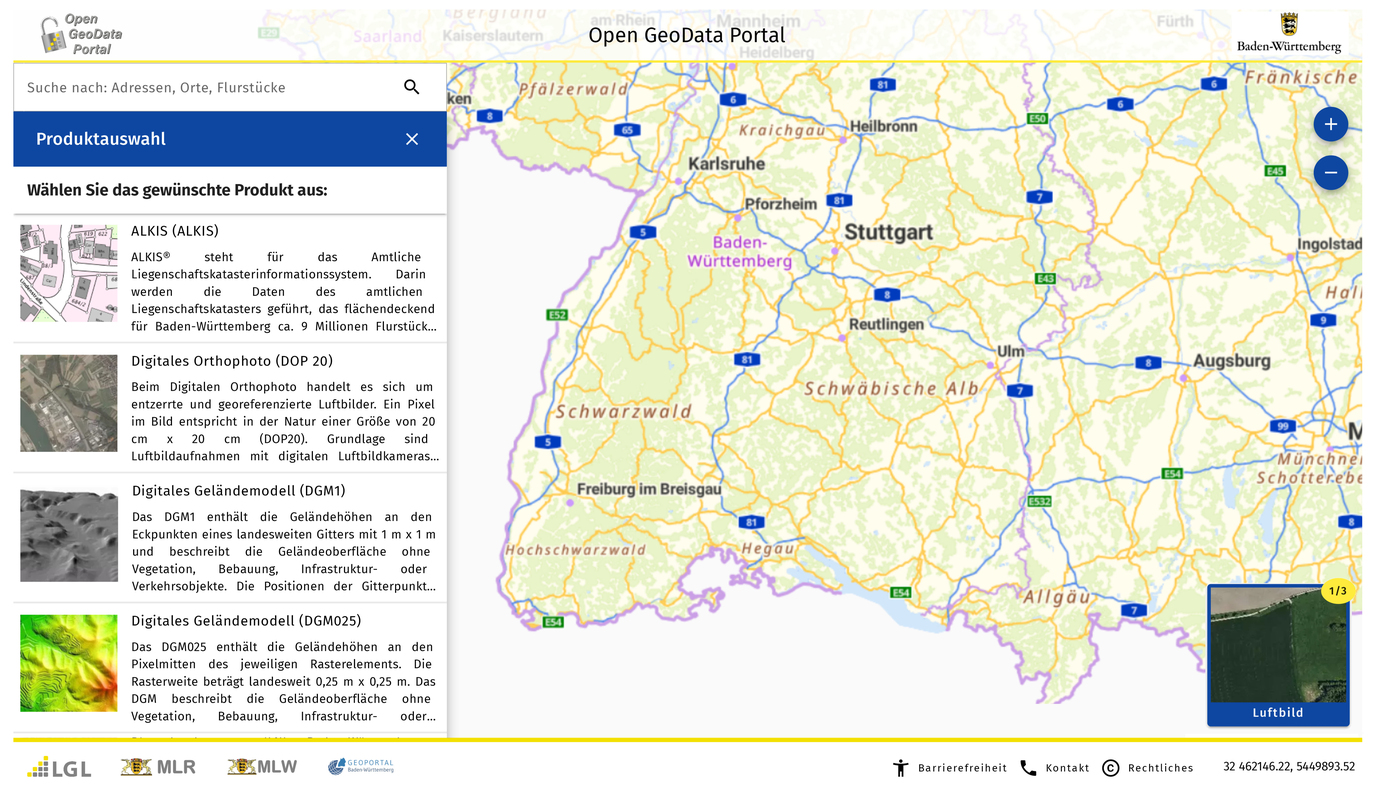Screen dimensions: 1376x800
Task: Switch basemap via Luftbild thumbnail
Action: click(x=1278, y=655)
